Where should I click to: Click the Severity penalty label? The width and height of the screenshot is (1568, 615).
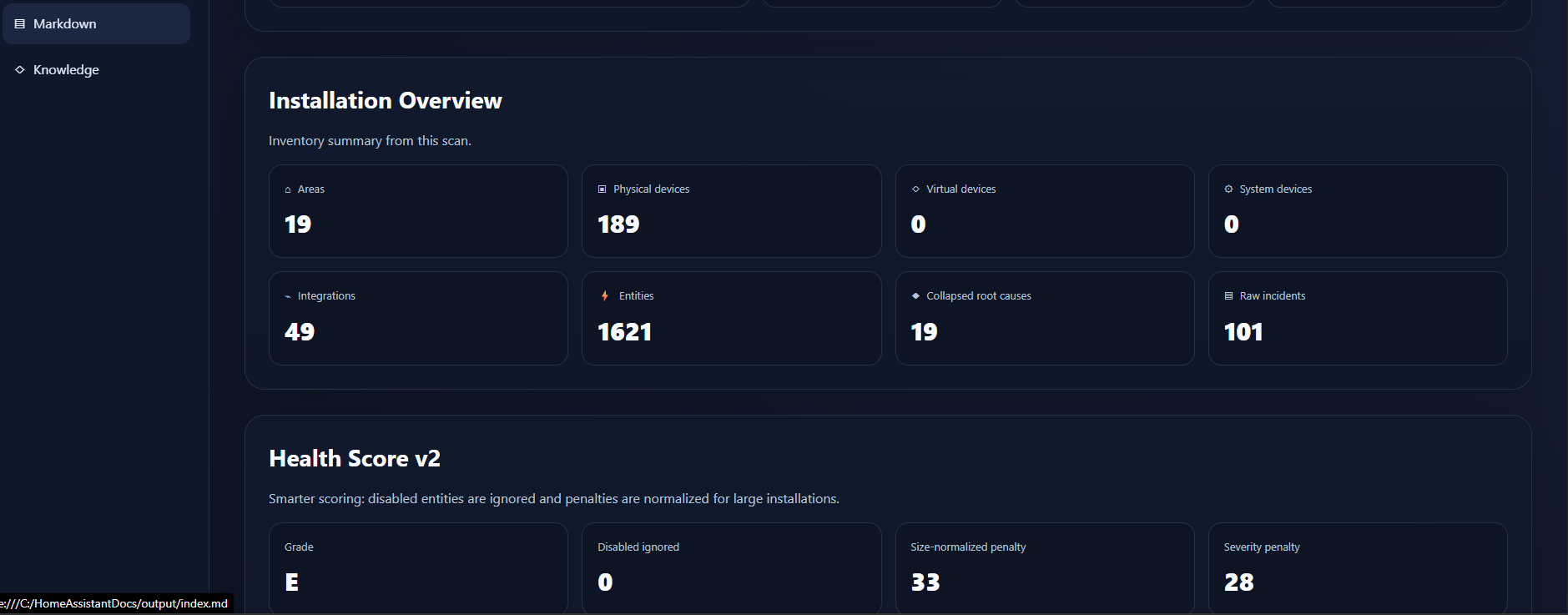coord(1262,547)
